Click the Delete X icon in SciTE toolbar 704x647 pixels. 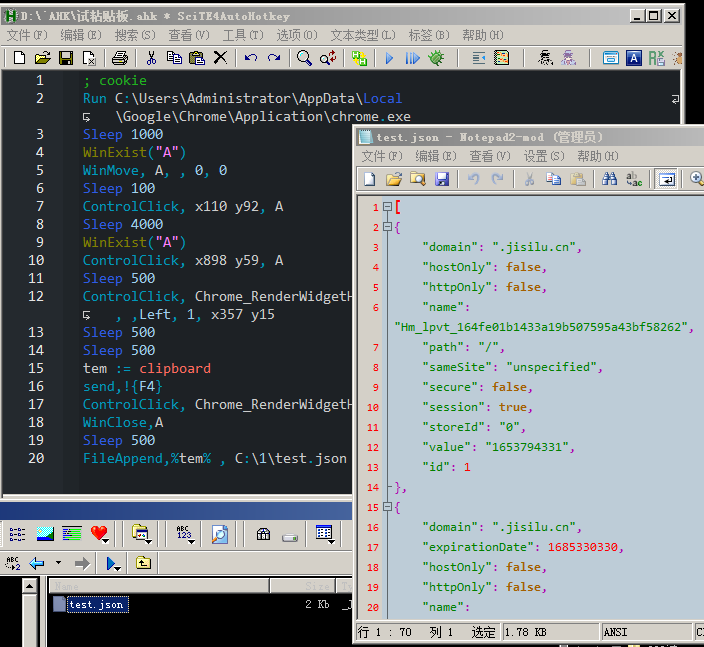coord(221,59)
